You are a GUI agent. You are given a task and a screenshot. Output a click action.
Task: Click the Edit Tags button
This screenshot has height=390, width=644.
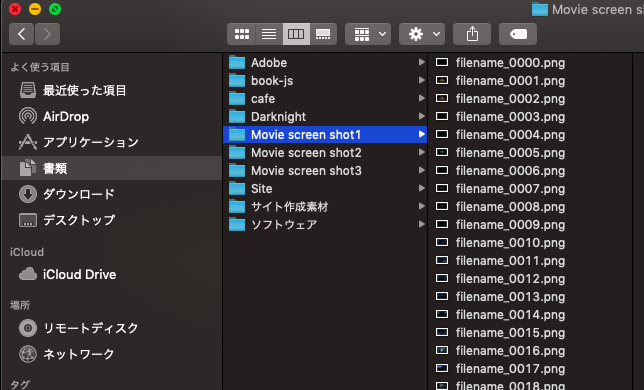pyautogui.click(x=518, y=34)
